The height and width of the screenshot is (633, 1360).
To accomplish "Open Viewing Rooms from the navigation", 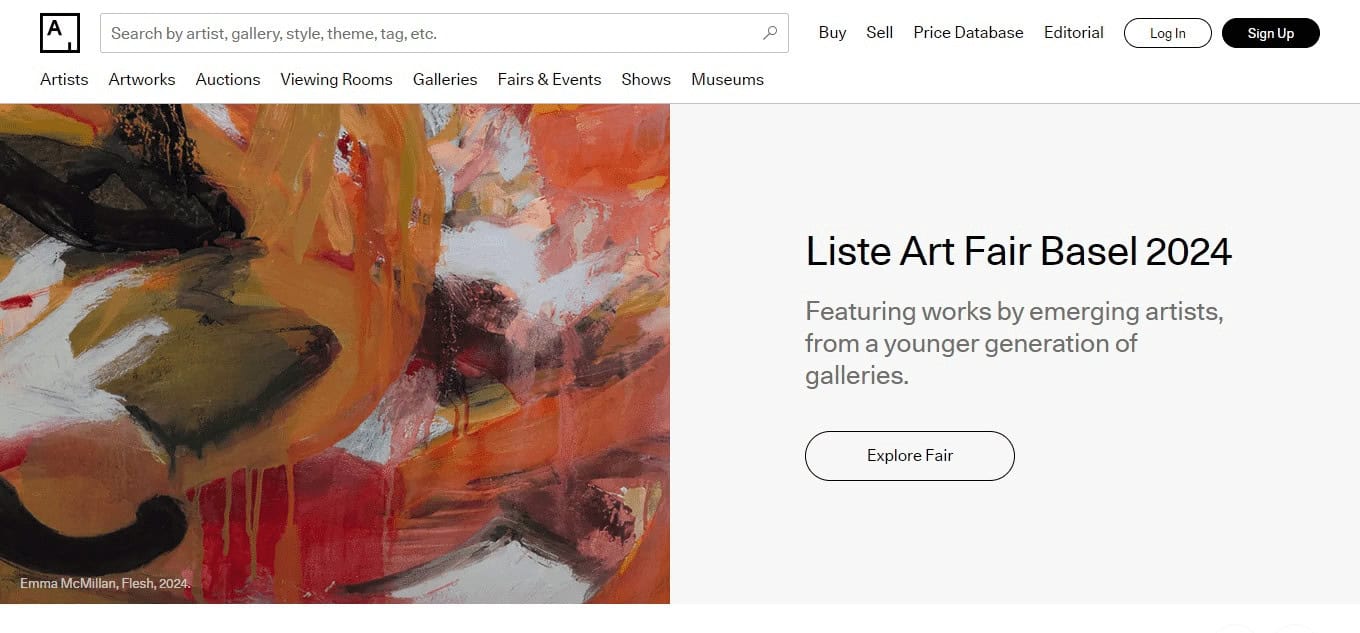I will point(336,79).
